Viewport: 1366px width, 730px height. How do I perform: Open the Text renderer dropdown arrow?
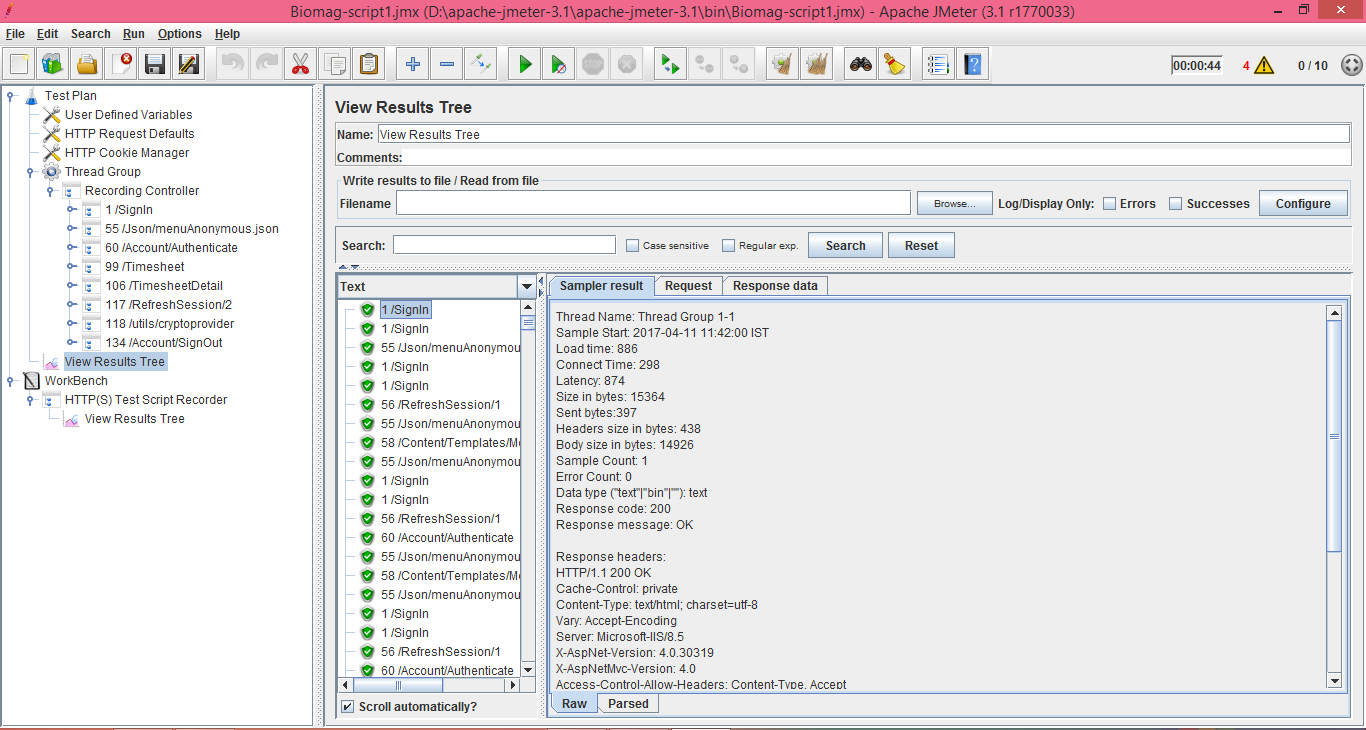click(527, 286)
